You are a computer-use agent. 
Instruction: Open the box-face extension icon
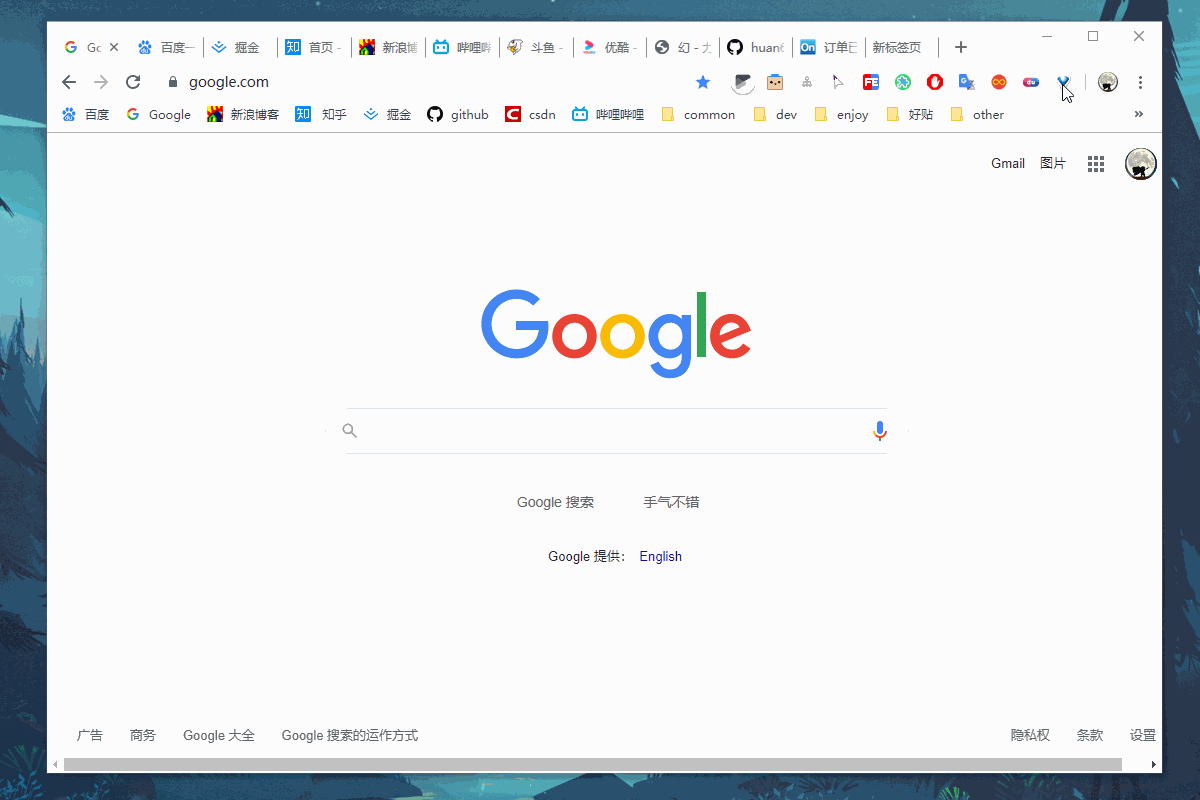point(775,82)
